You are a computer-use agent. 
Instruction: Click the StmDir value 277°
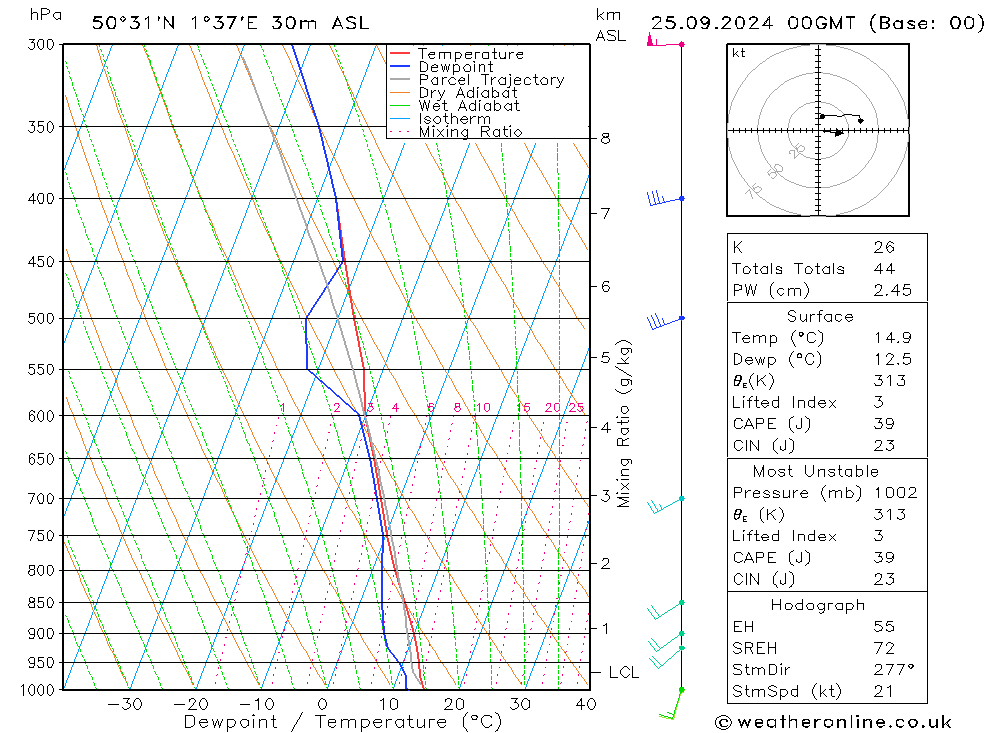pos(894,670)
